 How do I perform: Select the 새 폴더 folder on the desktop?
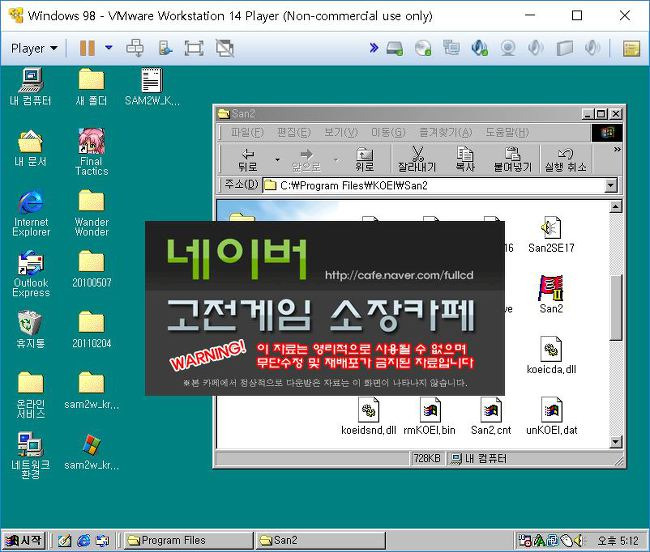tap(91, 87)
